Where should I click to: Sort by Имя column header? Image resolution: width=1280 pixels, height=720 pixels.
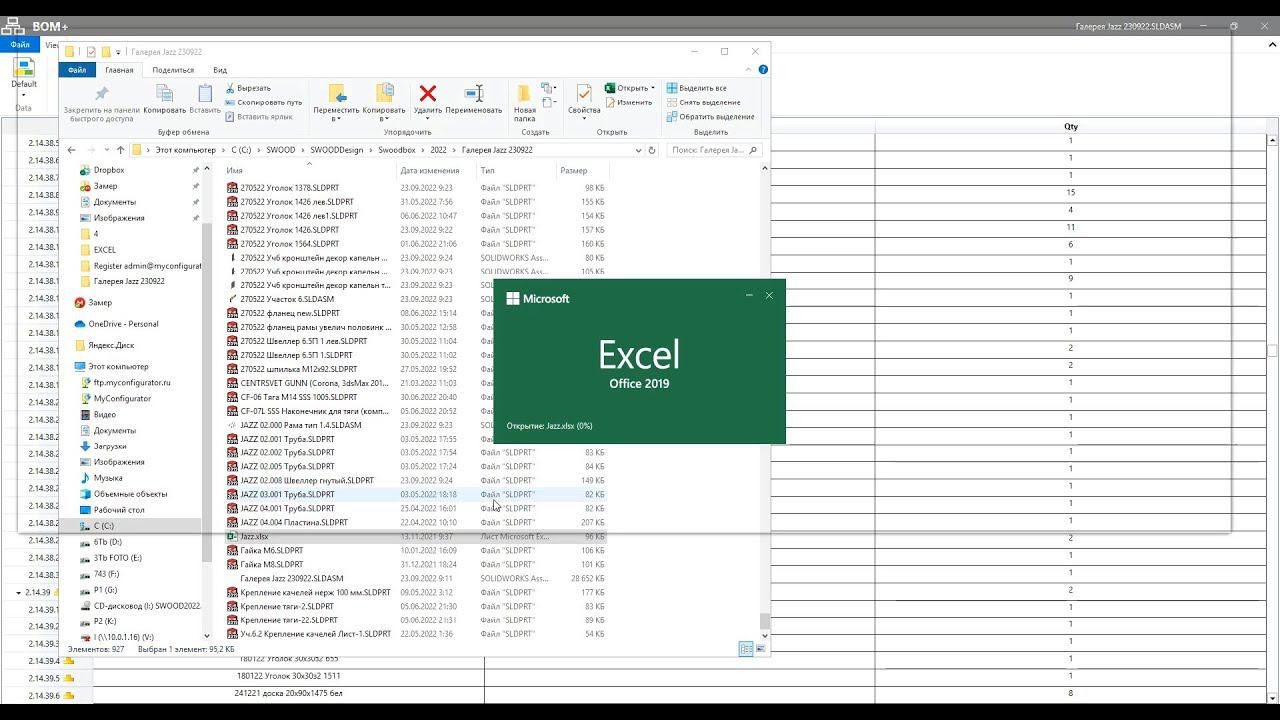tap(310, 170)
